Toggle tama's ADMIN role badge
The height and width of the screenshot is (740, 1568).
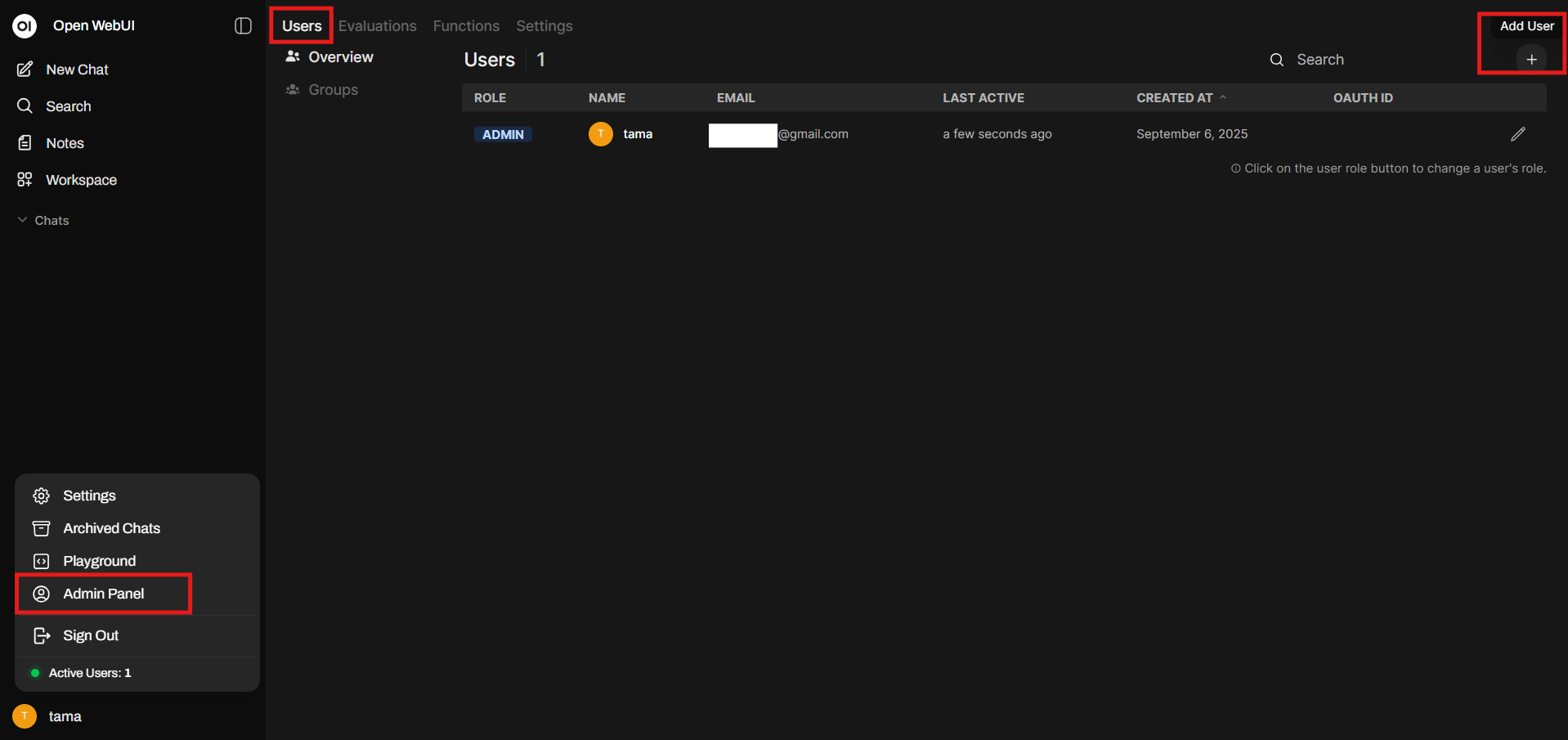click(503, 134)
